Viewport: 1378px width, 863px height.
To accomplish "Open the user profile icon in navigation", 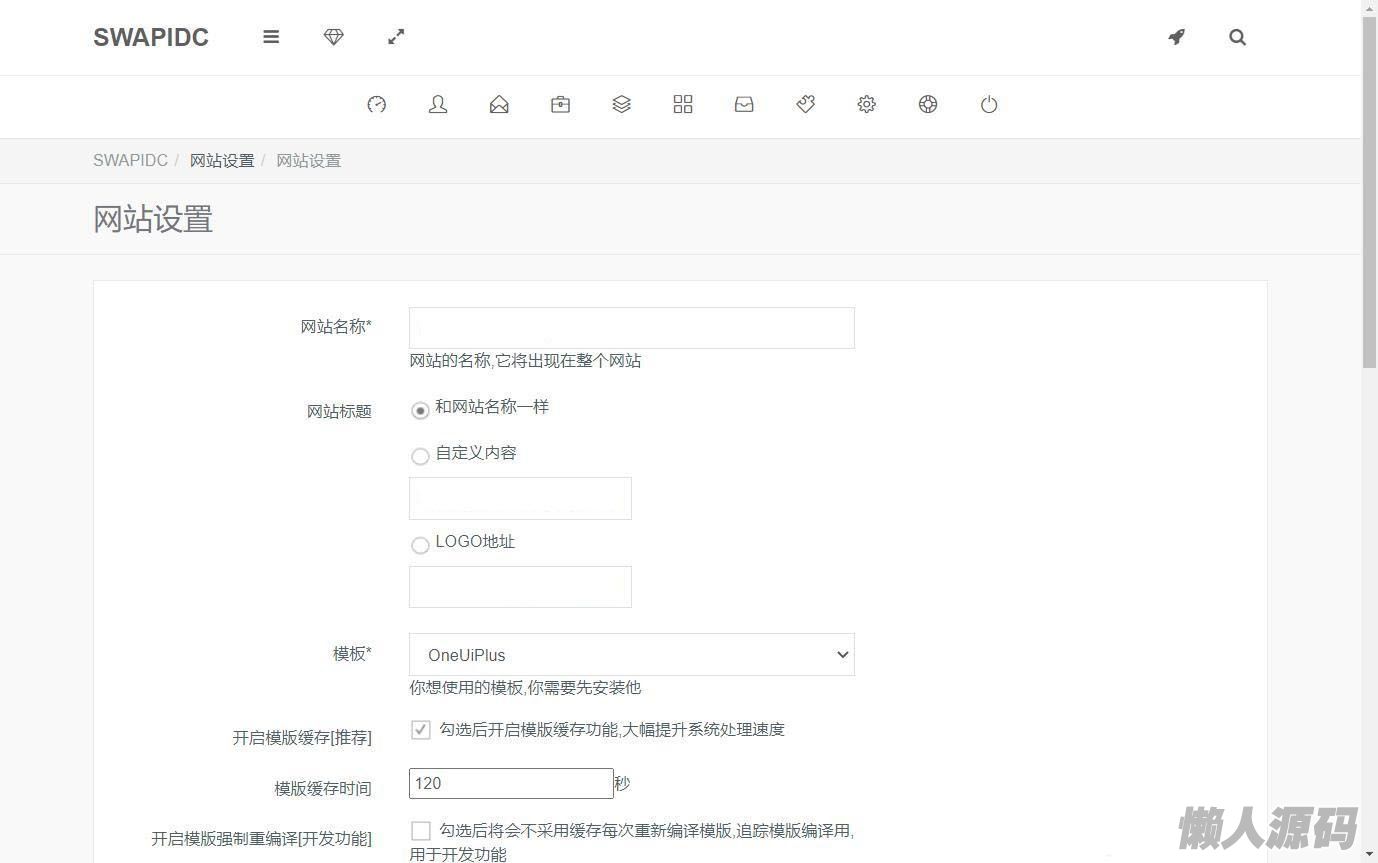I will point(438,104).
